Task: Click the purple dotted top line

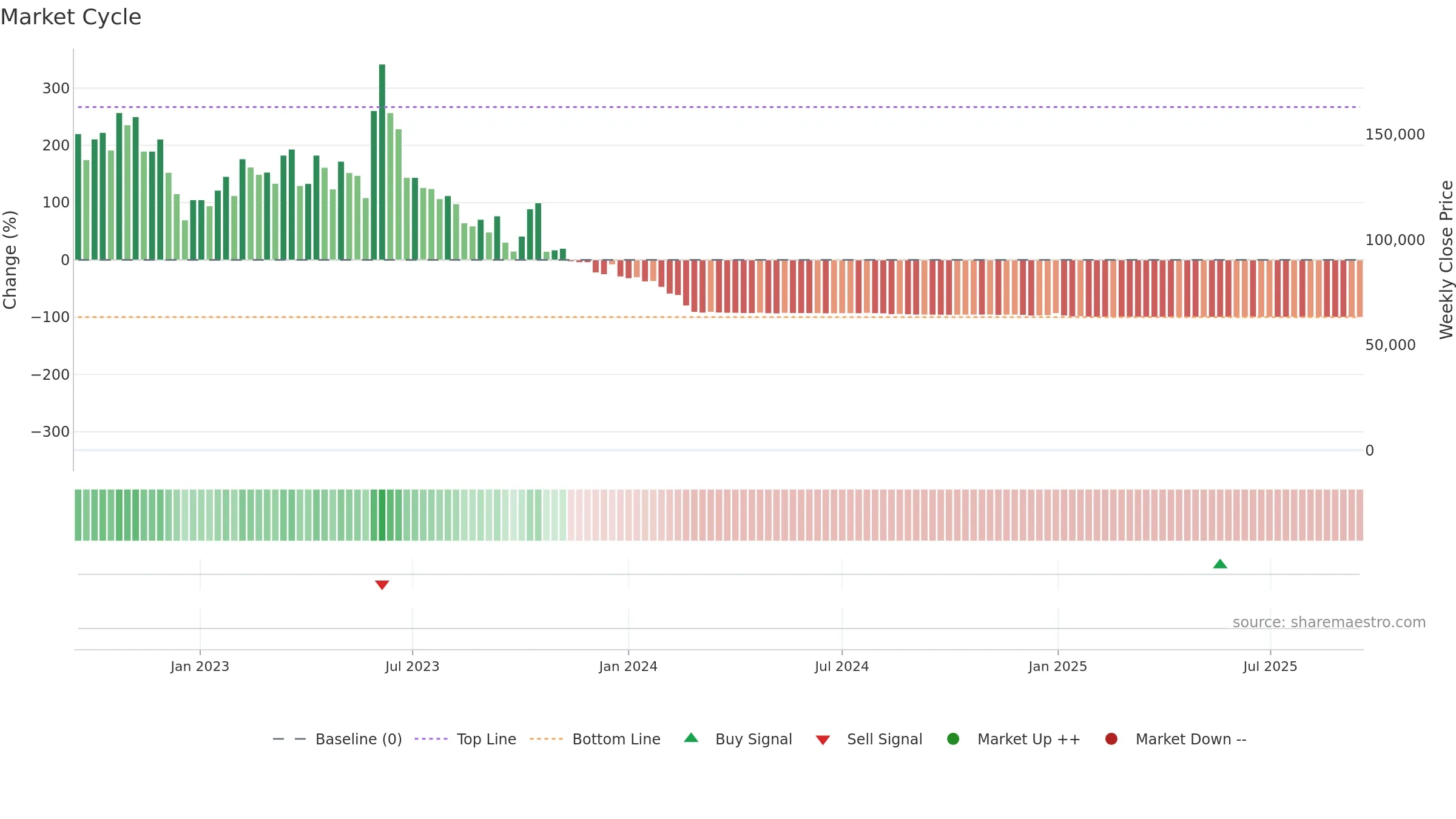Action: pyautogui.click(x=719, y=107)
